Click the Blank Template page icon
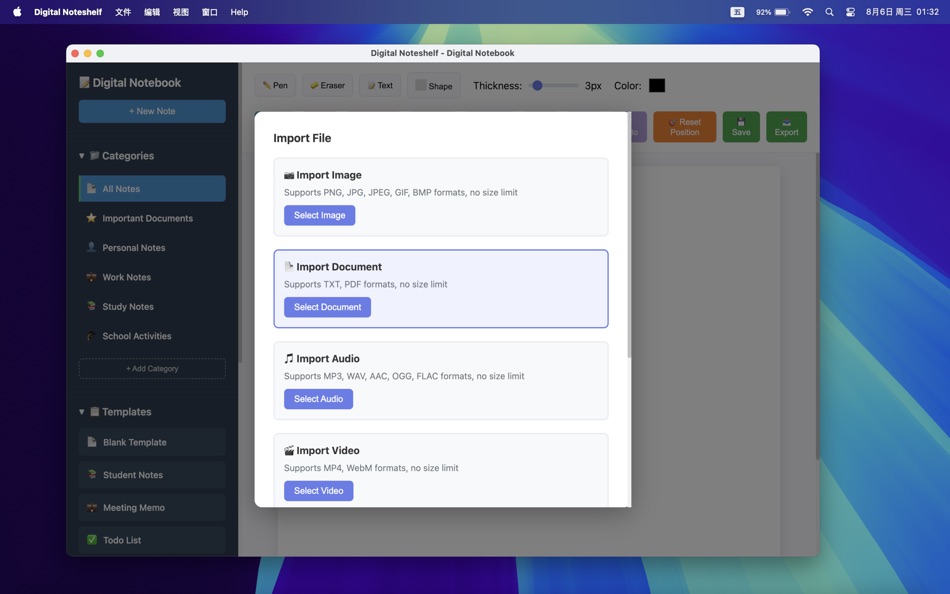This screenshot has height=594, width=950. click(x=91, y=442)
